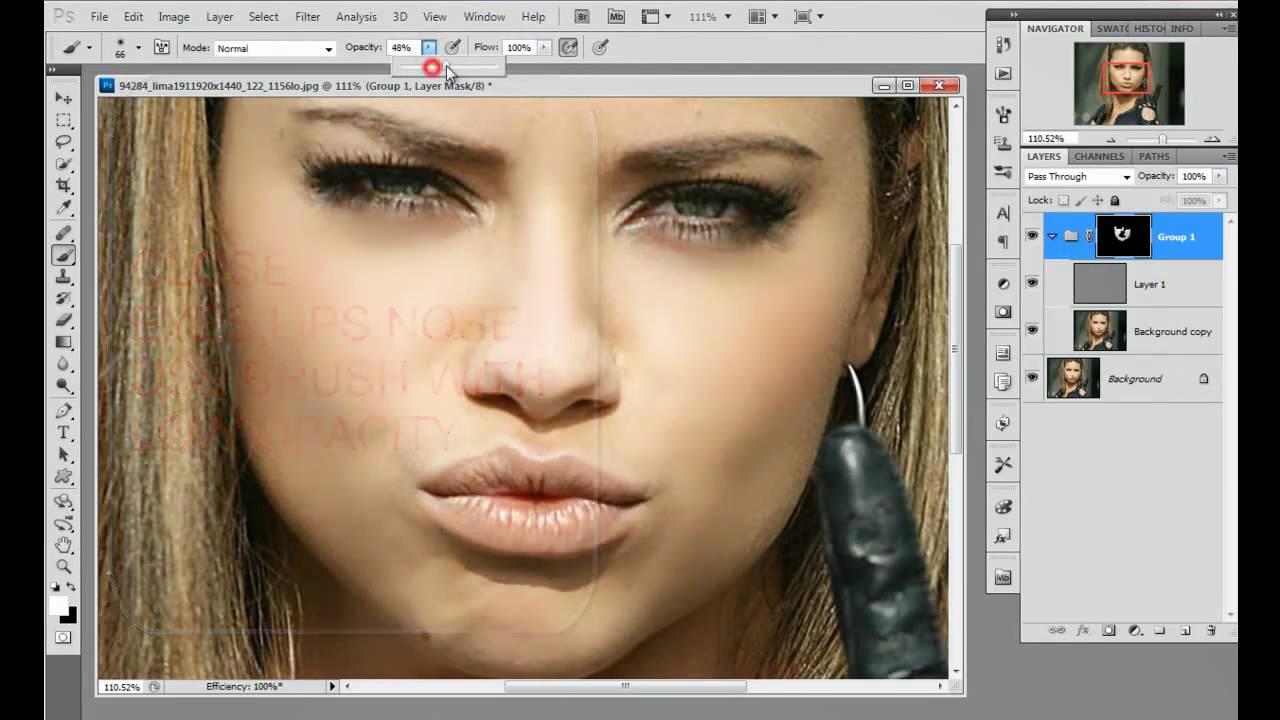Enable airbrush mode in options bar
This screenshot has height=720, width=1280.
coord(569,47)
